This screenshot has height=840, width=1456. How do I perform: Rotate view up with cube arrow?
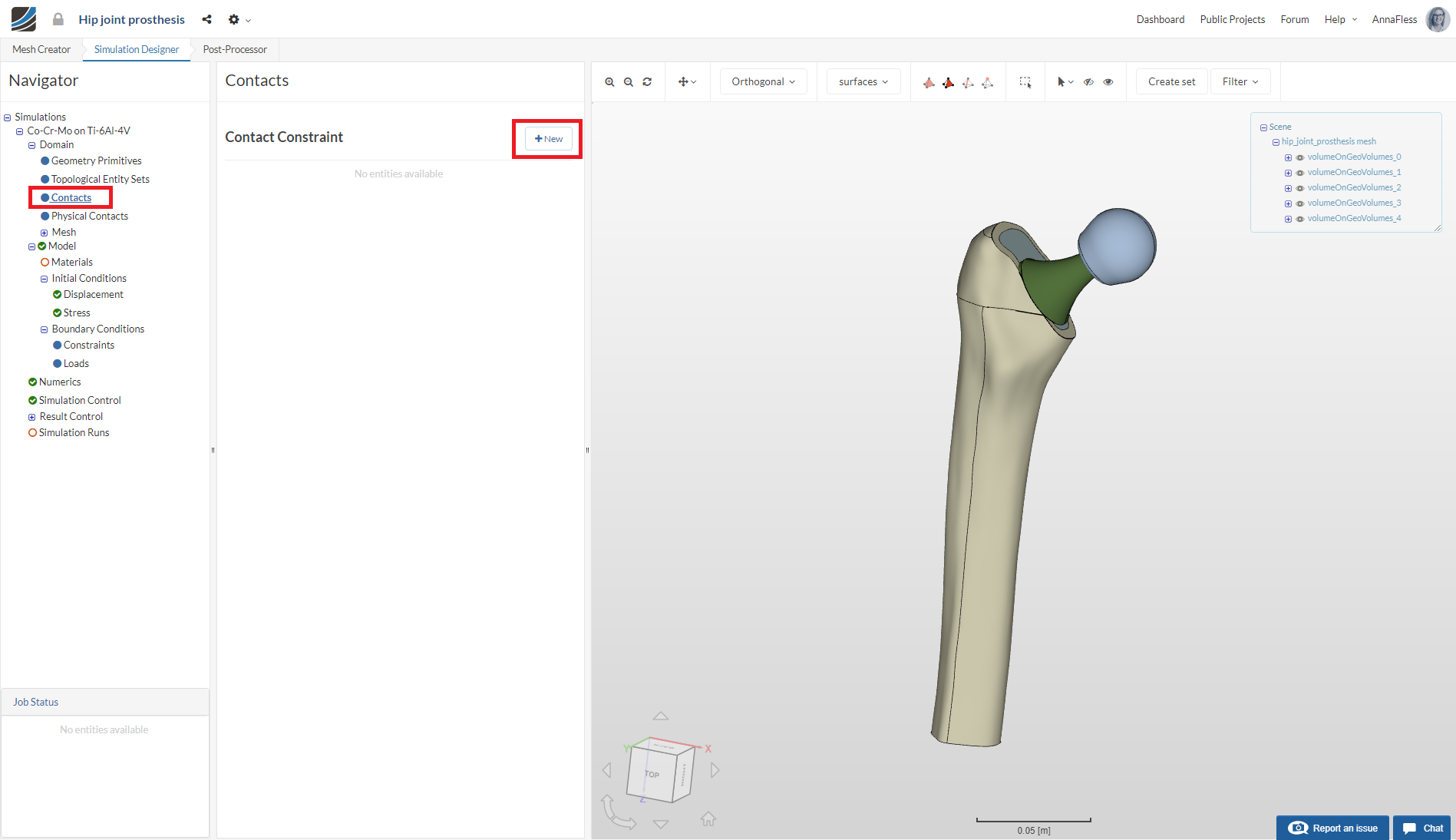pos(661,716)
